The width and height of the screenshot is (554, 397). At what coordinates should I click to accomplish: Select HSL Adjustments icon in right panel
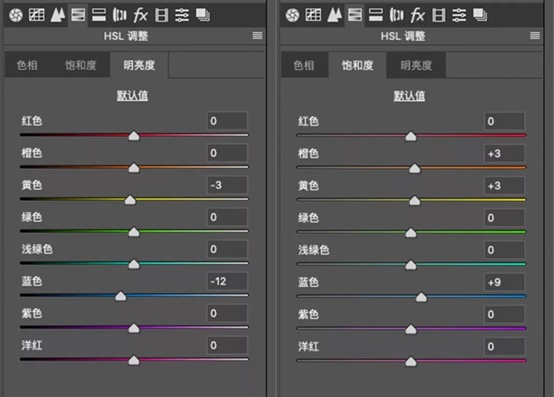355,15
